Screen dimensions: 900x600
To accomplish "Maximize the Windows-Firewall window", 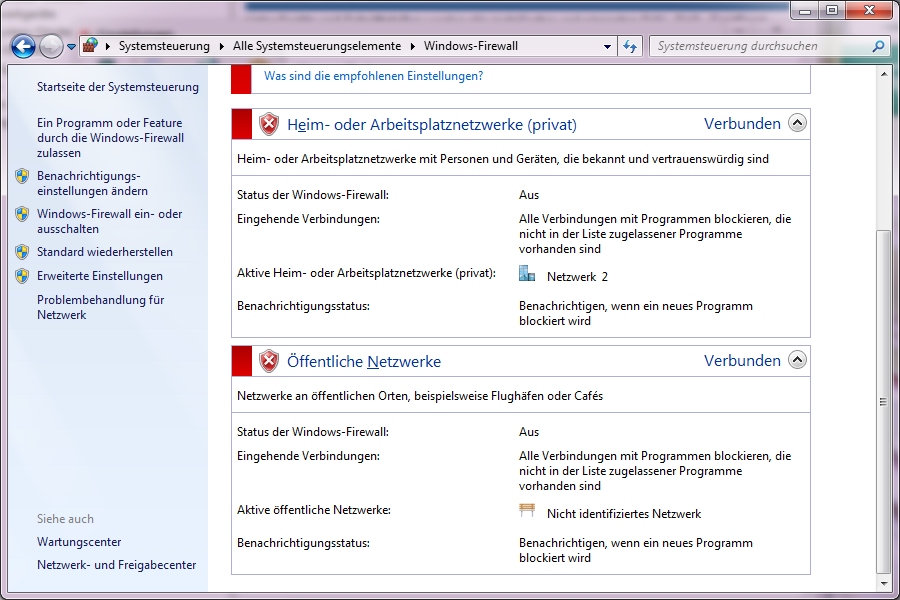I will tap(832, 10).
